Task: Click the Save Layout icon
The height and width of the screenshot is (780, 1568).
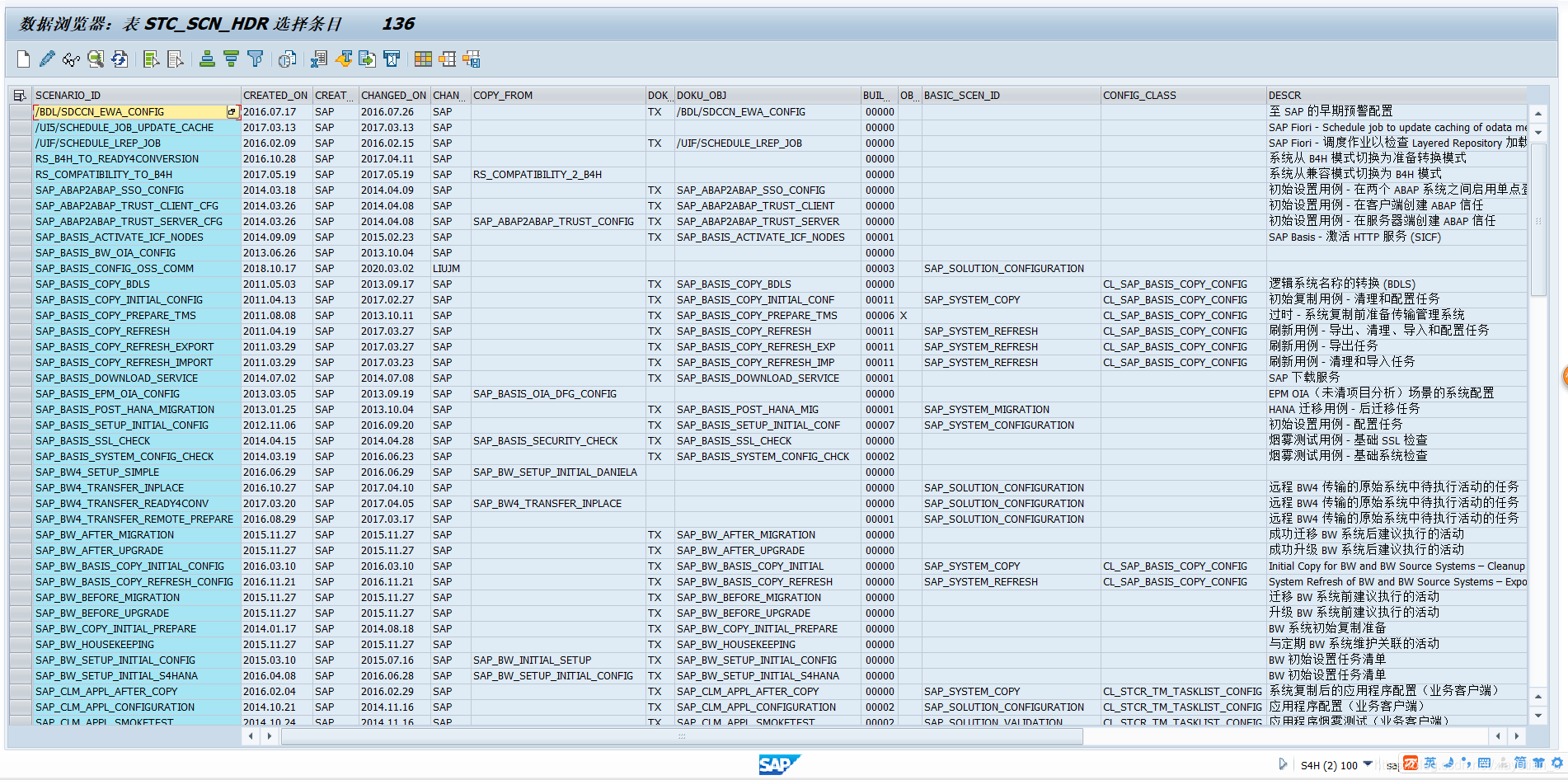Action: 472,59
